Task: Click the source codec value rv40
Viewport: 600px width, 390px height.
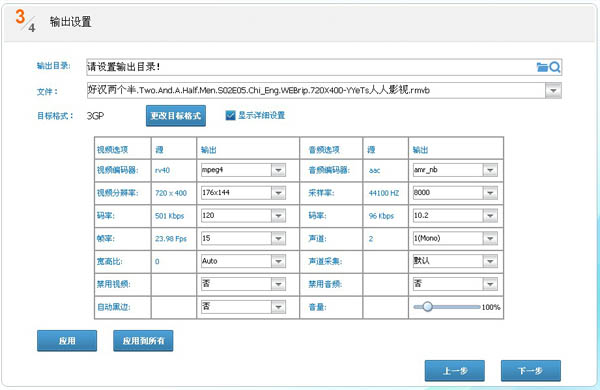Action: click(162, 170)
